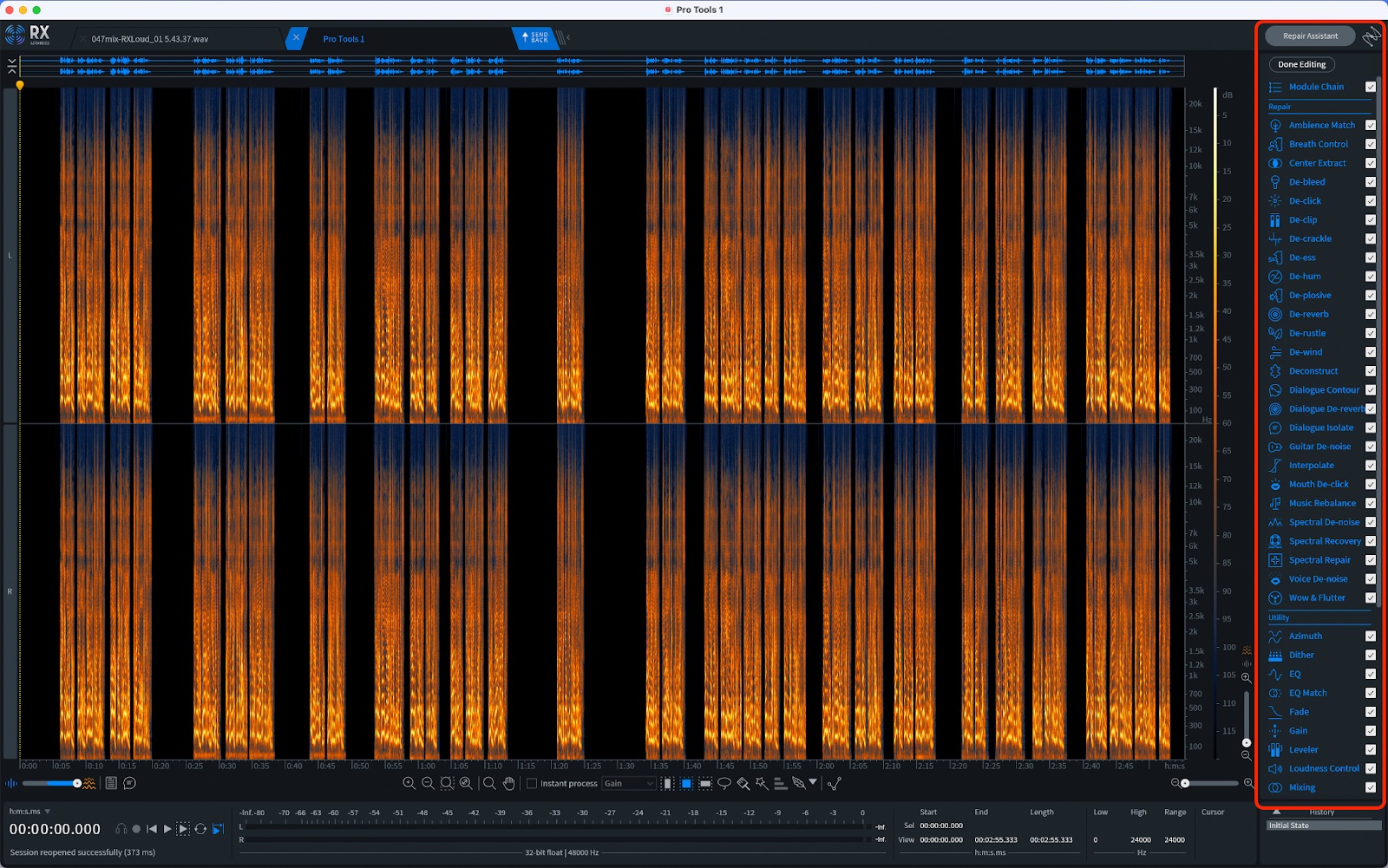This screenshot has height=868, width=1388.
Task: Rewind to the start of the file
Action: click(152, 829)
